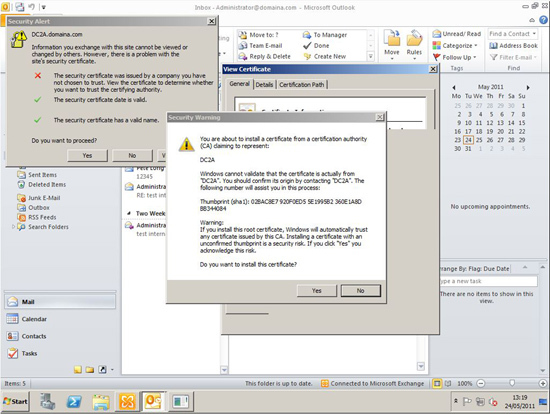Select the Reply & Delete quick step
550x414 pixels.
click(x=264, y=56)
